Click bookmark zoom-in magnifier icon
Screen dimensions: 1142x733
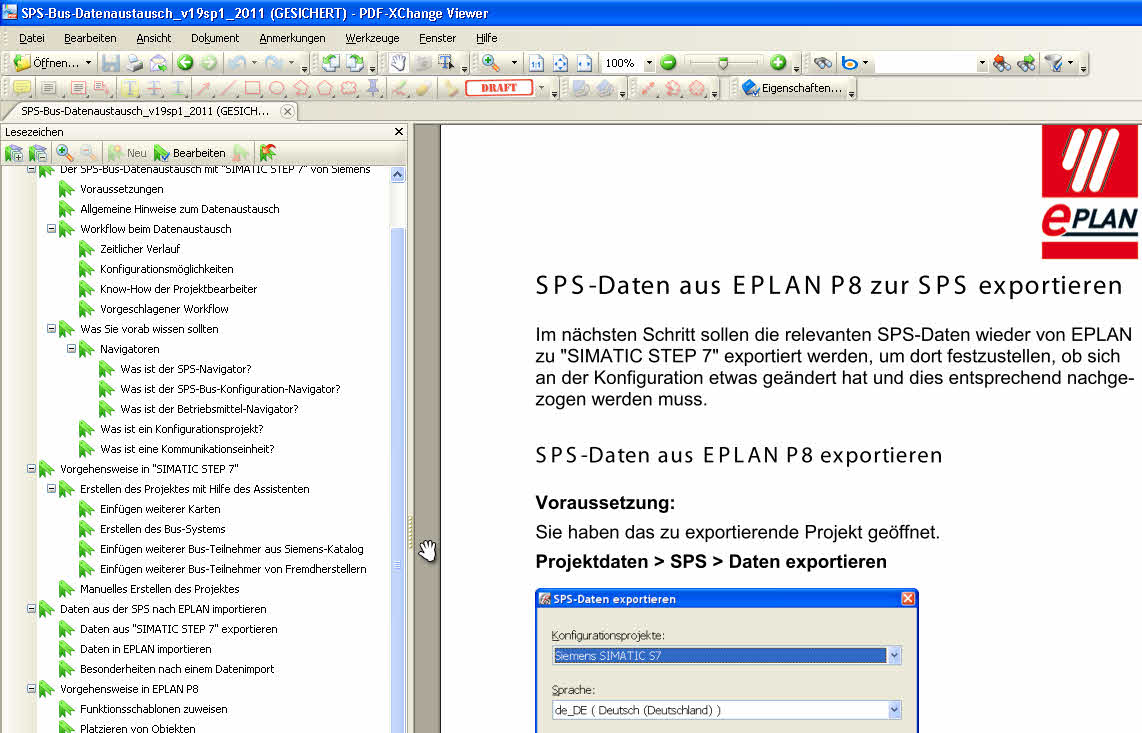pyautogui.click(x=64, y=153)
